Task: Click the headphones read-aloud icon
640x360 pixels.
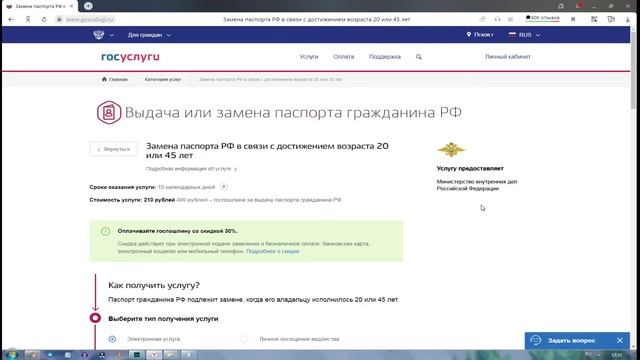Action: pyautogui.click(x=497, y=19)
